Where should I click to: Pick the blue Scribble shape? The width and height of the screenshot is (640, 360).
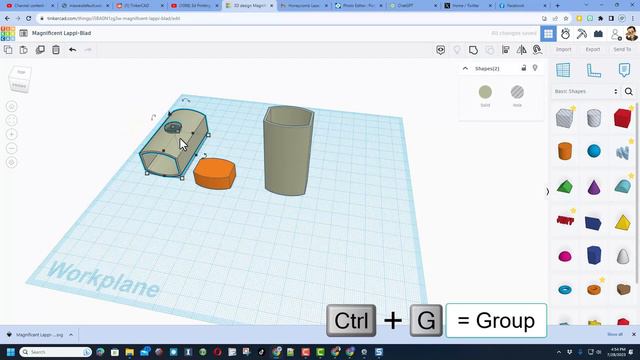pos(622,152)
